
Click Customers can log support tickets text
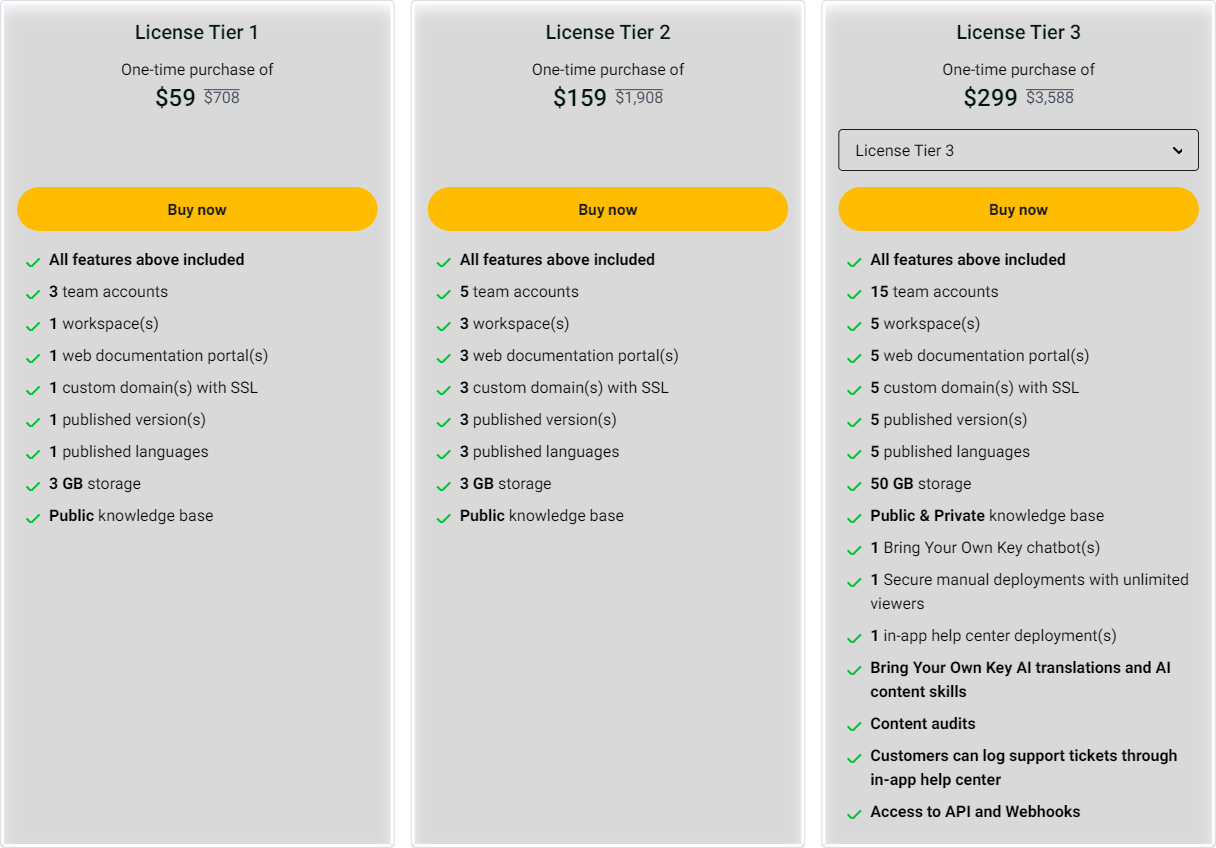pos(1023,756)
